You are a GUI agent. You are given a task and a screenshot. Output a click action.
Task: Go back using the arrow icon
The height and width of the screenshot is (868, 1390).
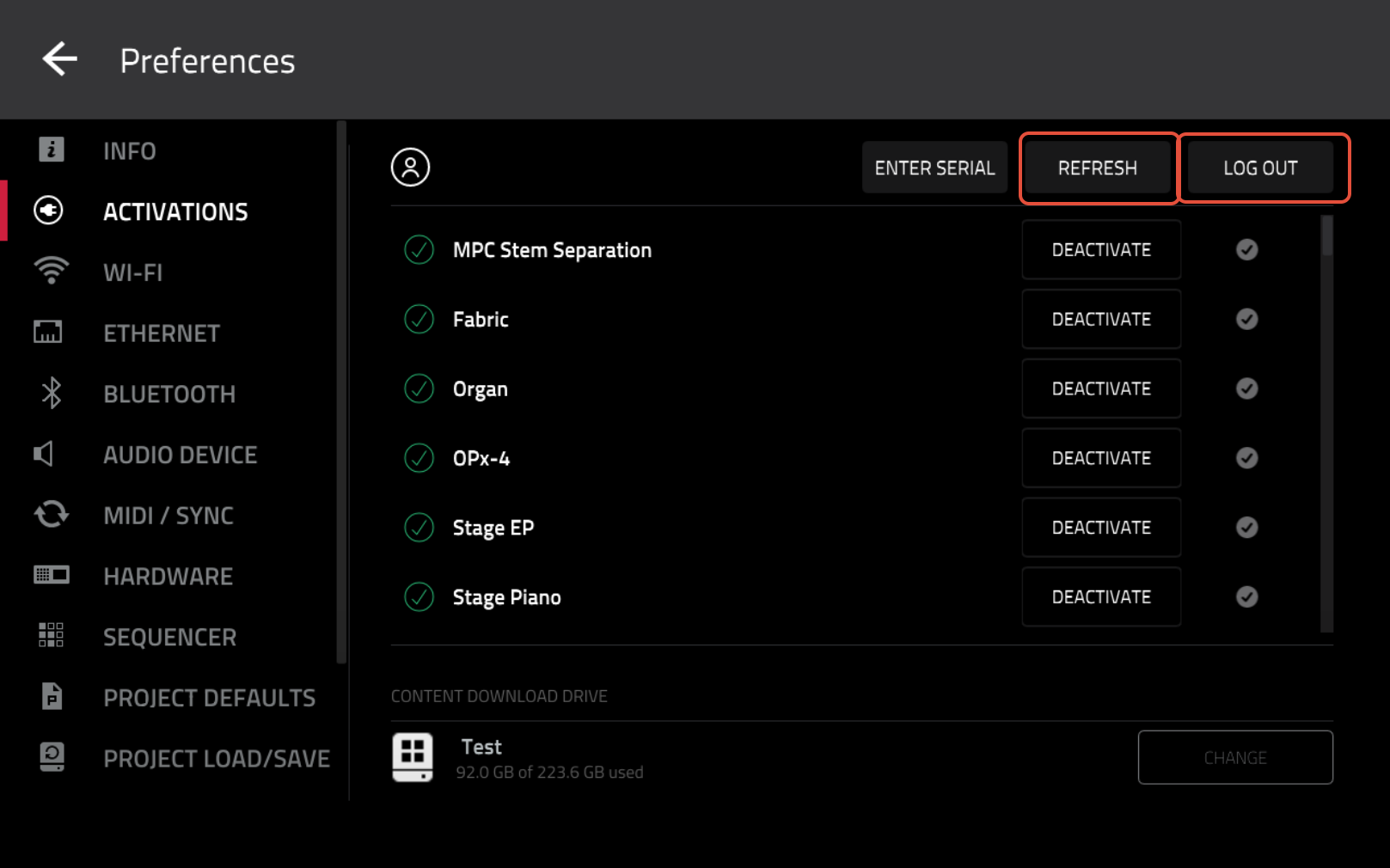59,59
